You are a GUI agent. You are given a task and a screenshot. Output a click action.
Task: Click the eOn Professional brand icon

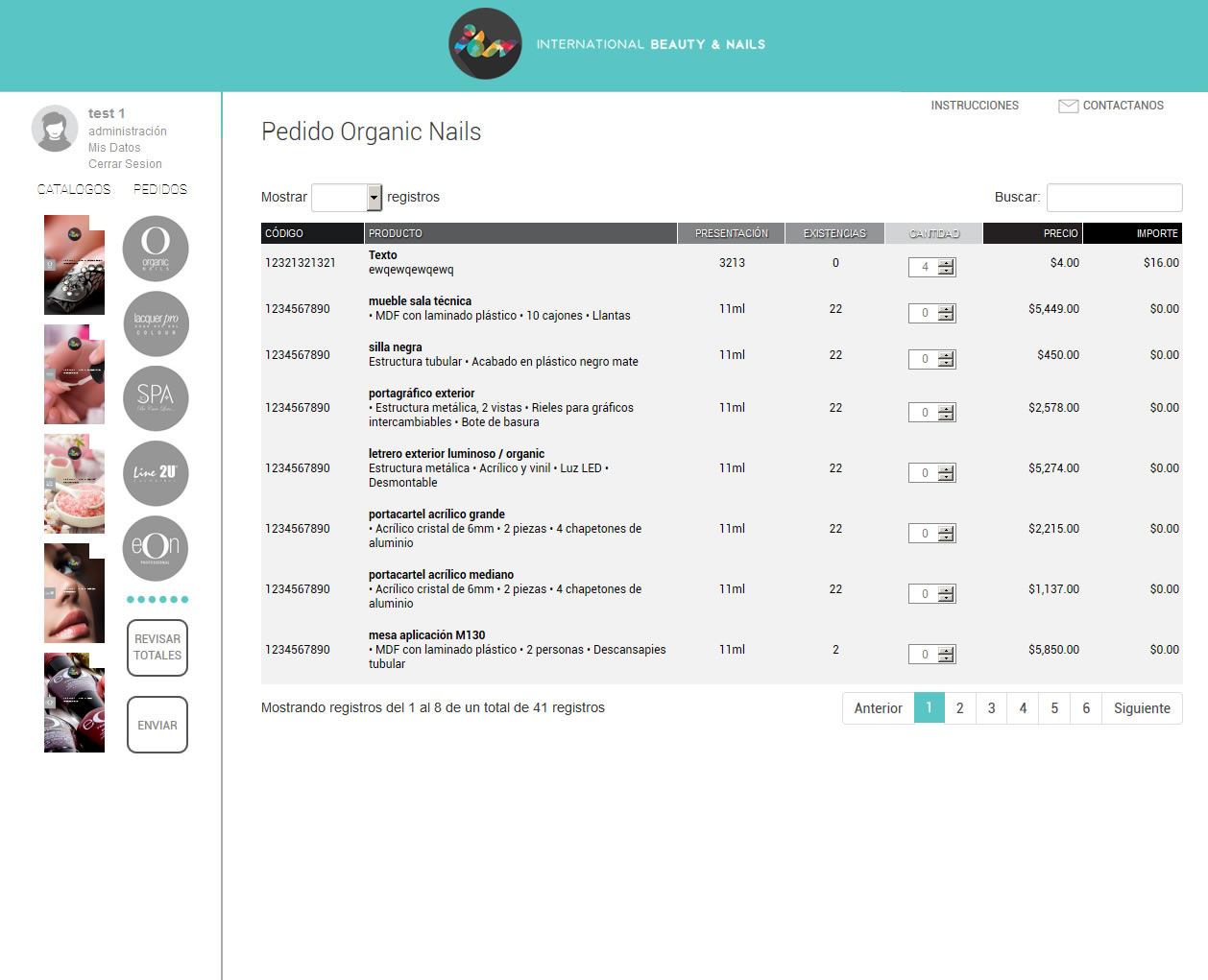(156, 548)
